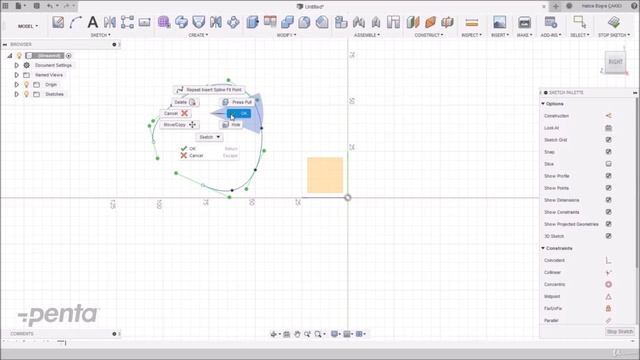Screen dimensions: 640x360
Task: Toggle the Show Points checkbox
Action: click(608, 188)
